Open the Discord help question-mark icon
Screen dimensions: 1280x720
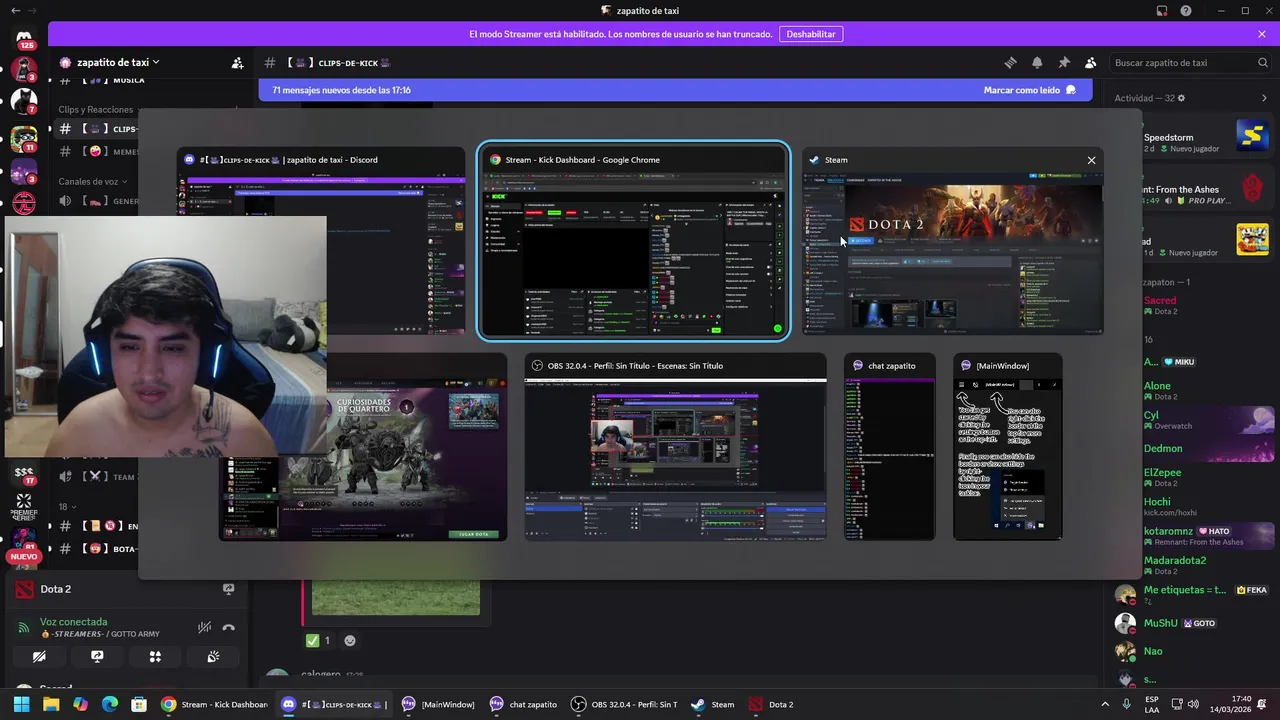tap(1186, 11)
